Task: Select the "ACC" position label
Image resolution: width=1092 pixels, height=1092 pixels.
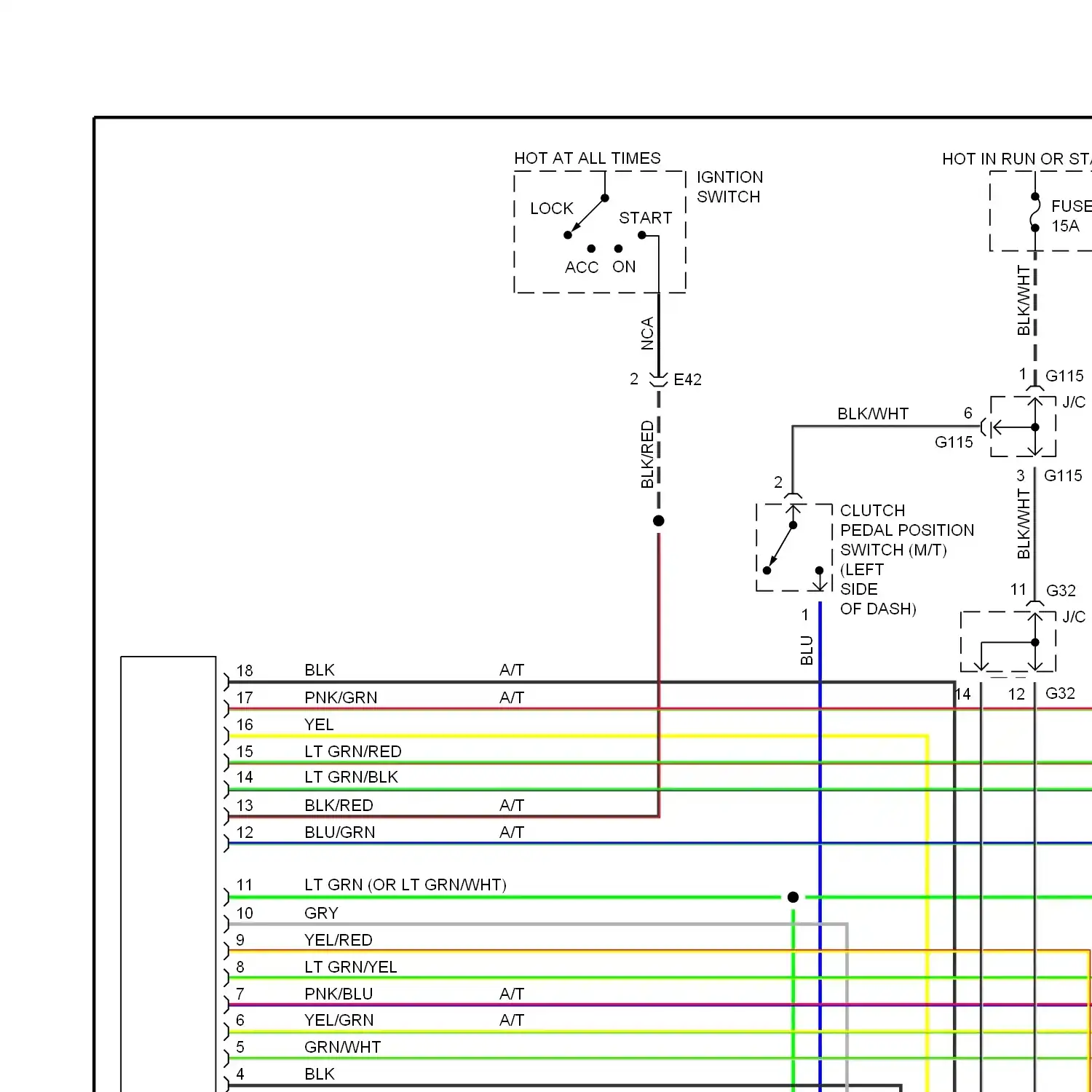Action: point(582,267)
